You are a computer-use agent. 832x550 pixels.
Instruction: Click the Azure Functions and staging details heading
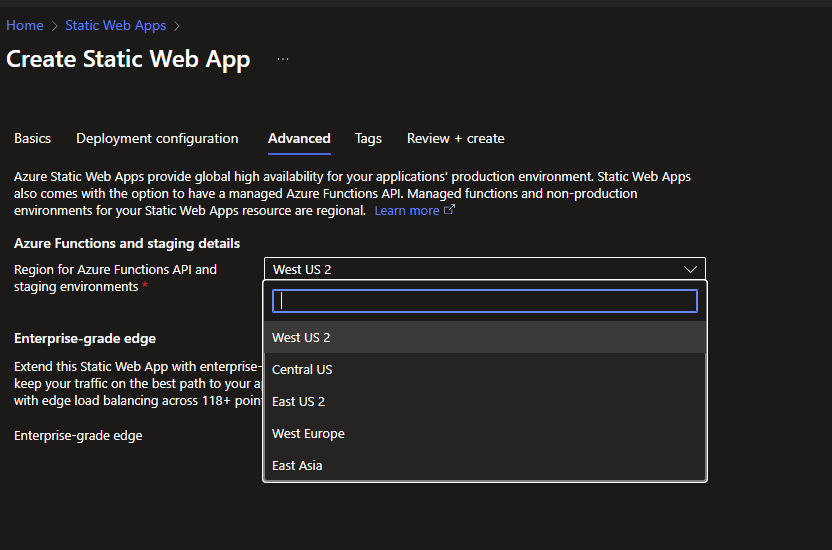(127, 243)
